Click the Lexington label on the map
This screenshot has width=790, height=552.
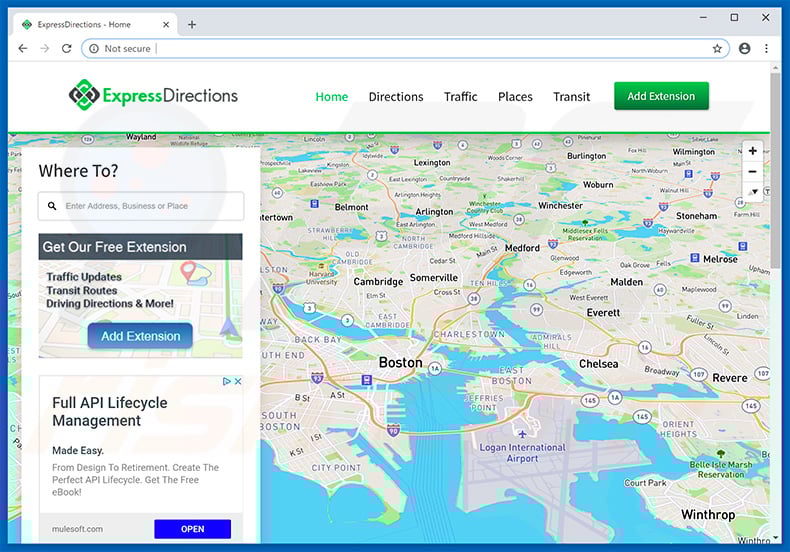pyautogui.click(x=432, y=163)
